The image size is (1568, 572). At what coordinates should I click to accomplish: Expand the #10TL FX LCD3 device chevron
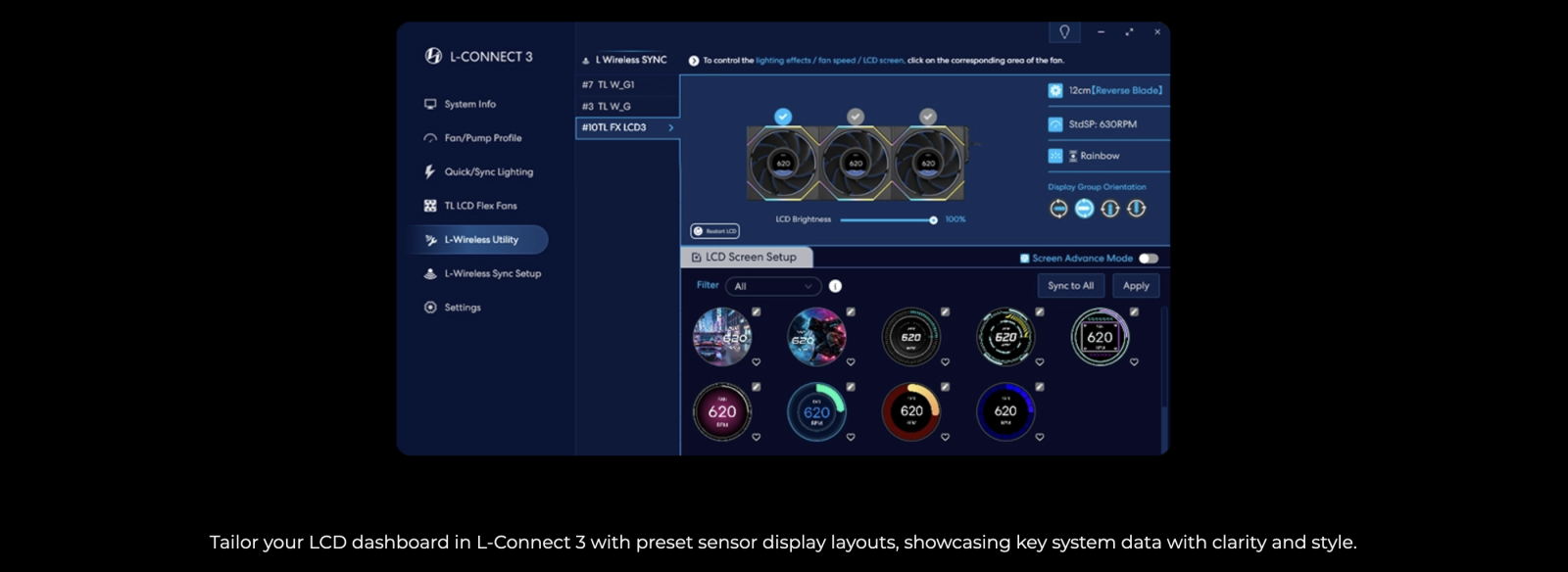671,127
